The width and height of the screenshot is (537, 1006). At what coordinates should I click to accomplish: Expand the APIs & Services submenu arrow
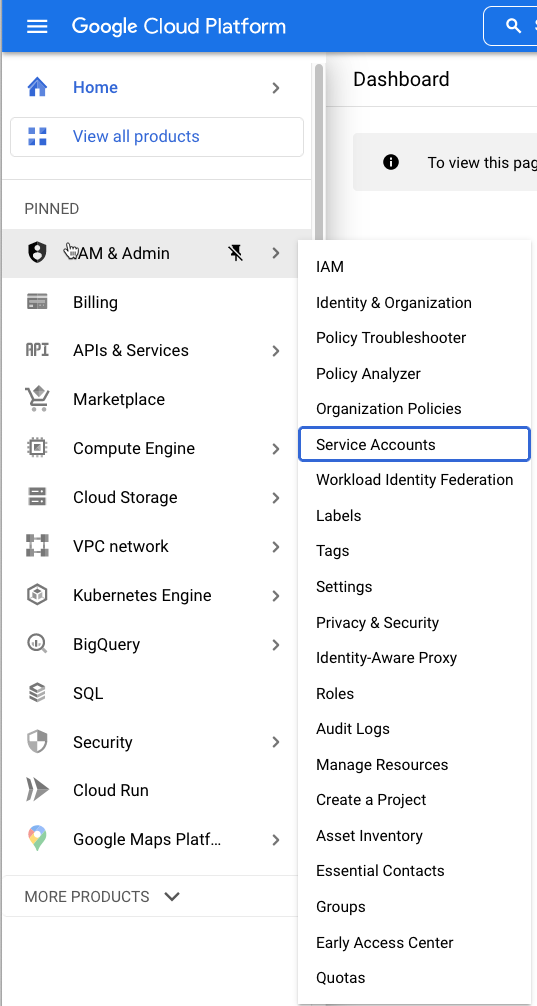pos(276,351)
